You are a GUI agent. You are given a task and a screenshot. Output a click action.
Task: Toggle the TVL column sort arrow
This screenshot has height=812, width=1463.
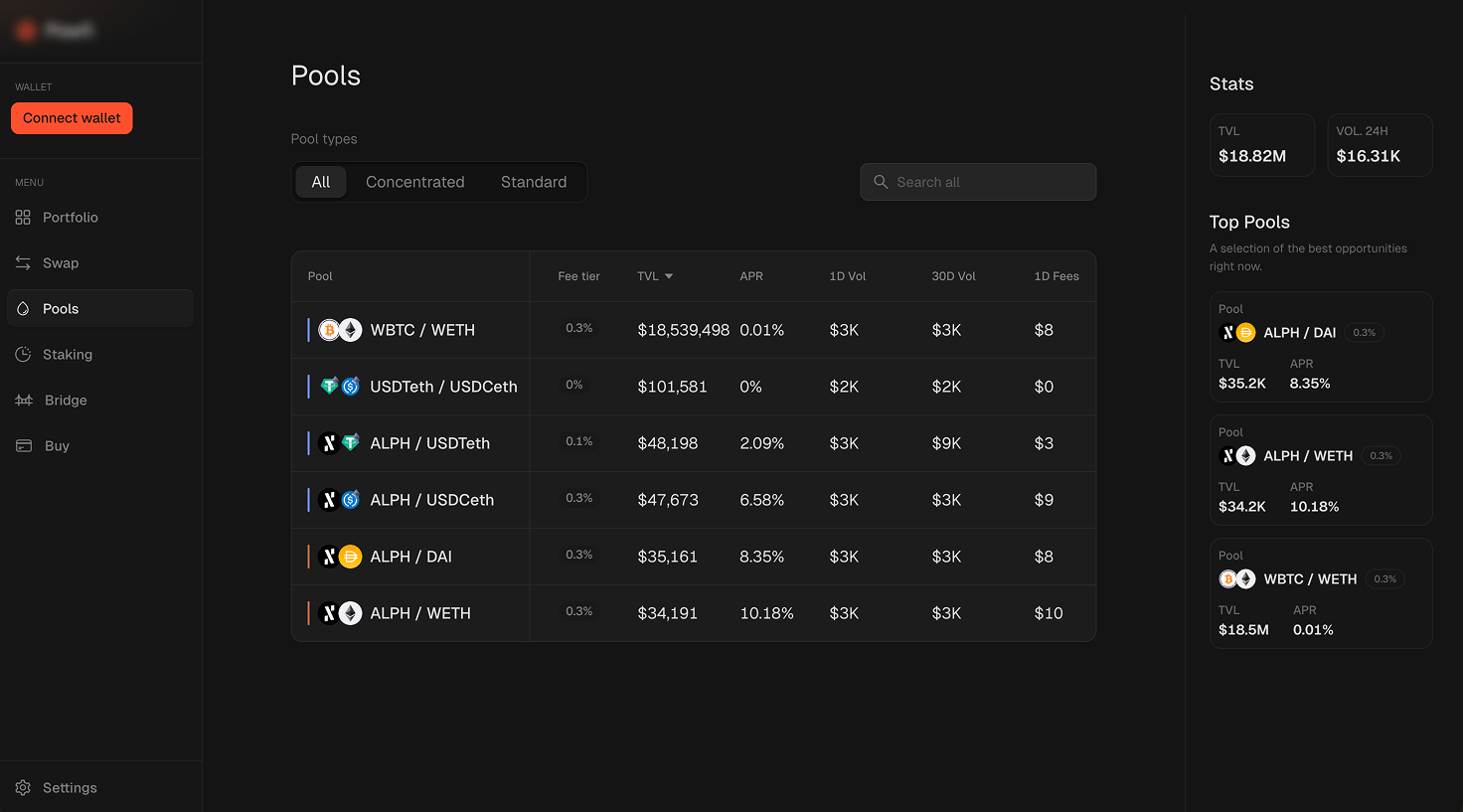click(669, 276)
